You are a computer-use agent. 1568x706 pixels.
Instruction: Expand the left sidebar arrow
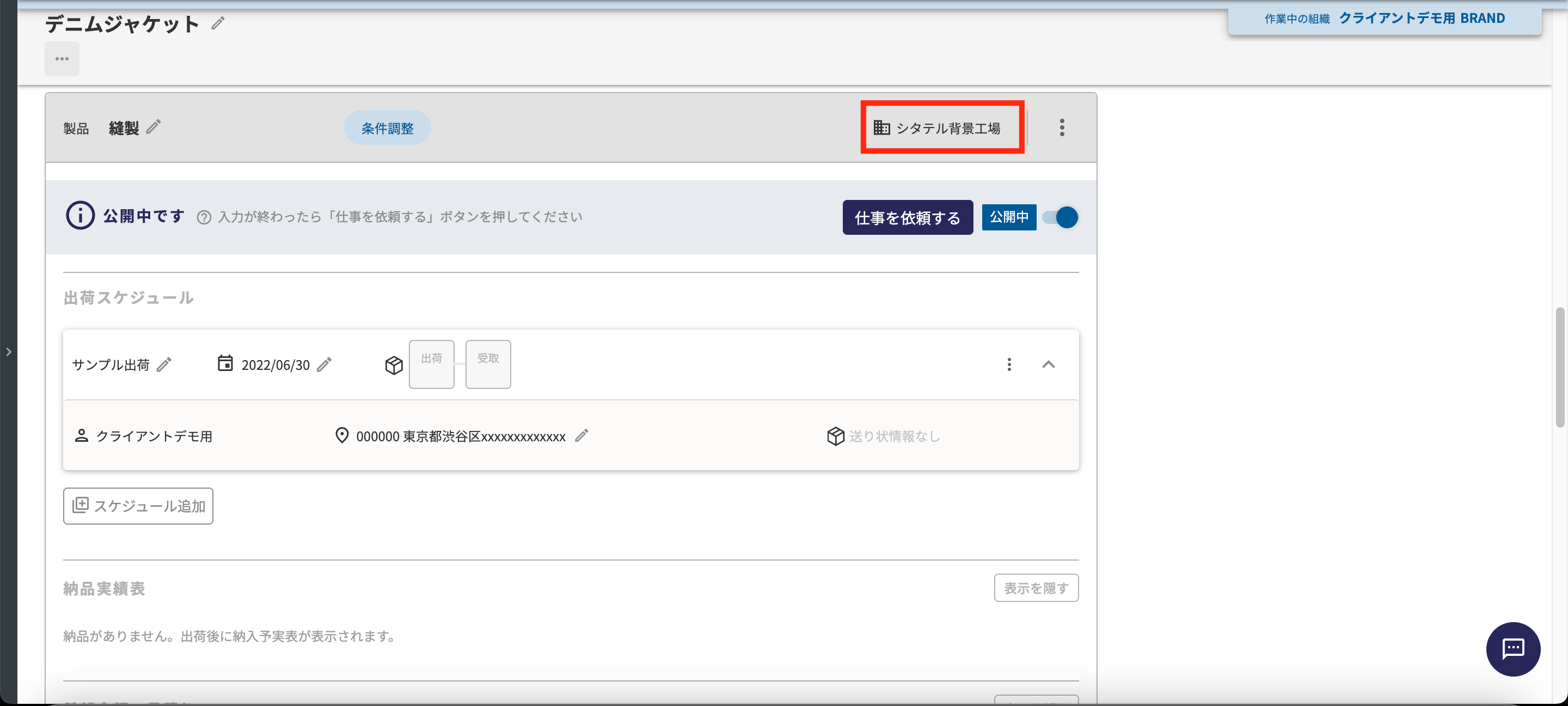click(9, 351)
